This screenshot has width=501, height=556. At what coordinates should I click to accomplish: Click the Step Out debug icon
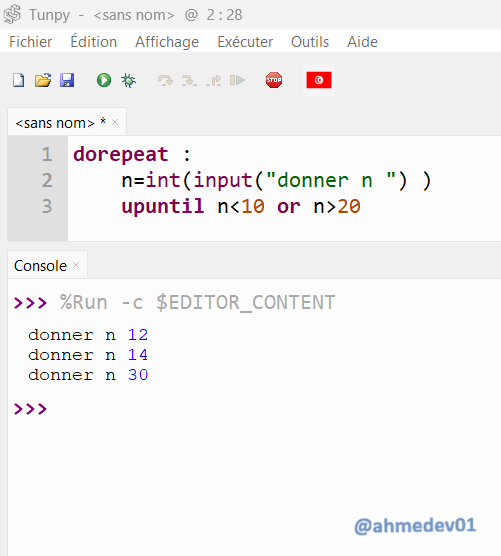[x=213, y=80]
